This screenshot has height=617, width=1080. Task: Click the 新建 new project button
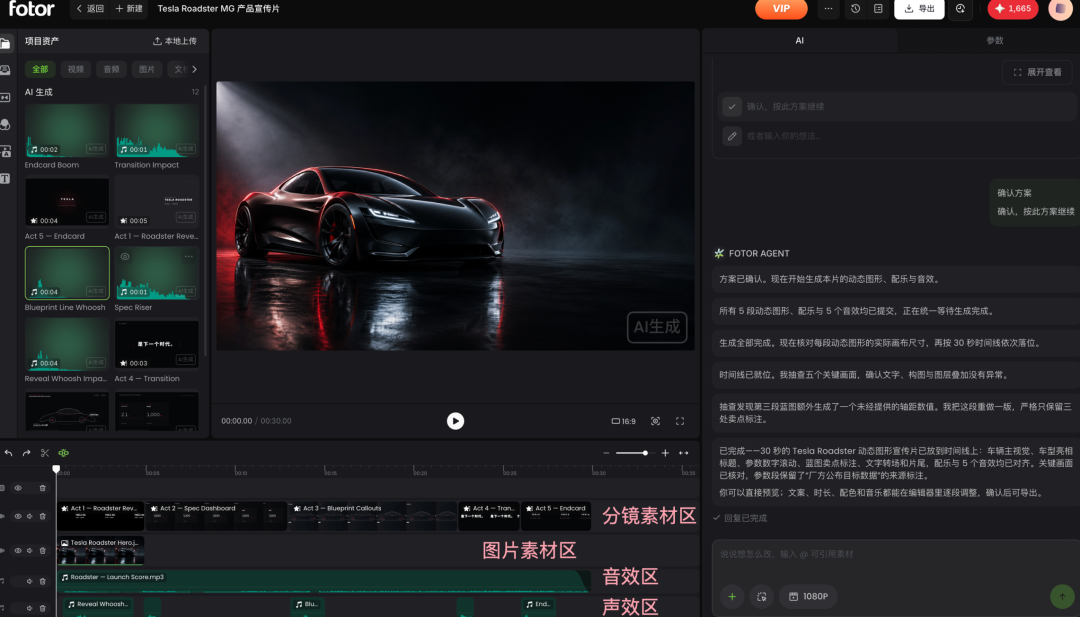[x=129, y=8]
